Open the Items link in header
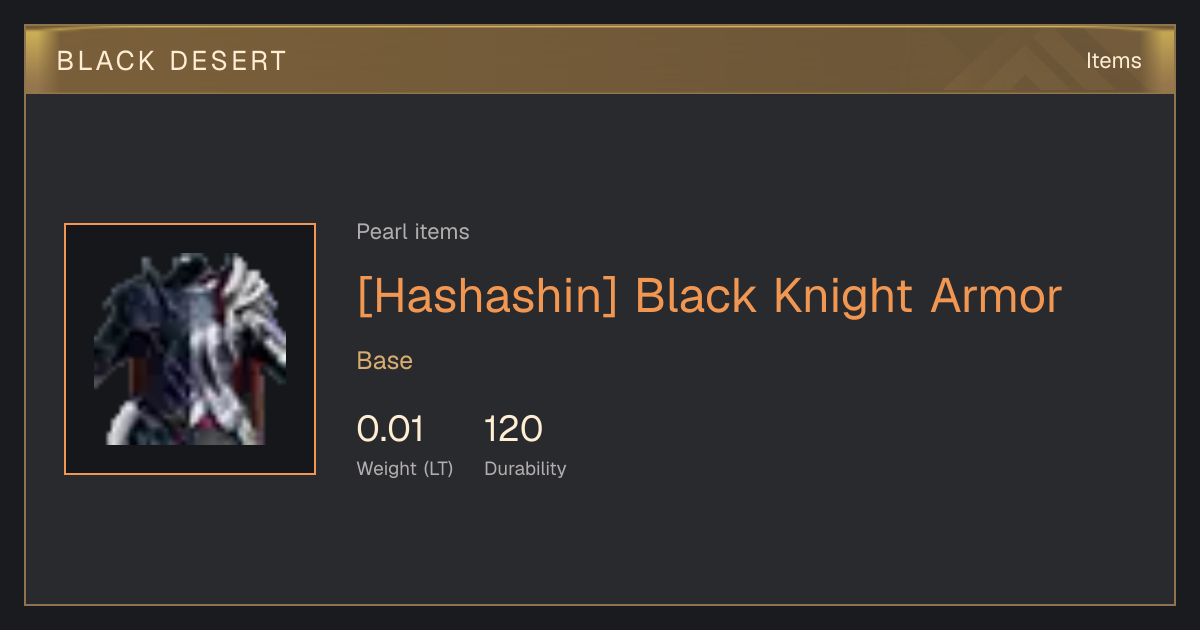 (x=1113, y=61)
